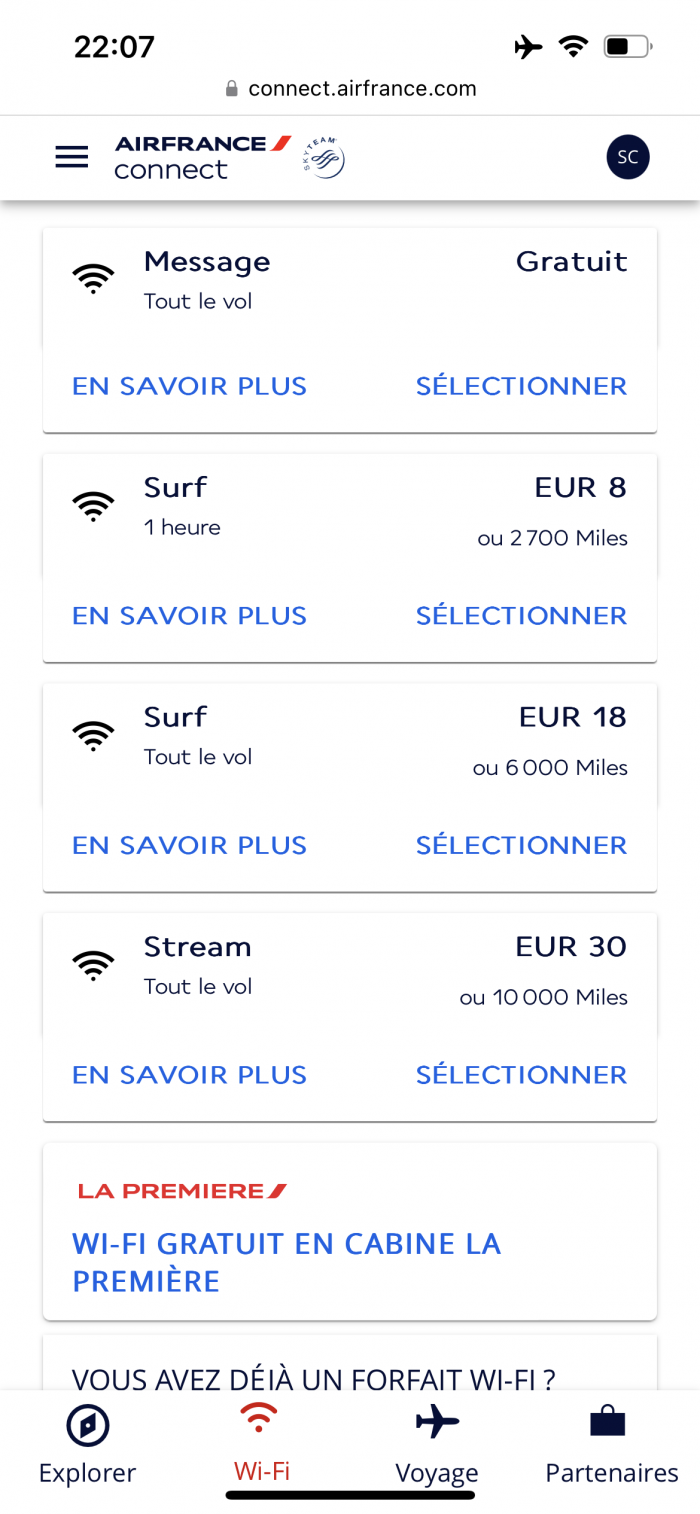Image resolution: width=700 pixels, height=1514 pixels.
Task: Tap the Wi-Fi icon beside Stream plan
Action: coord(93,963)
